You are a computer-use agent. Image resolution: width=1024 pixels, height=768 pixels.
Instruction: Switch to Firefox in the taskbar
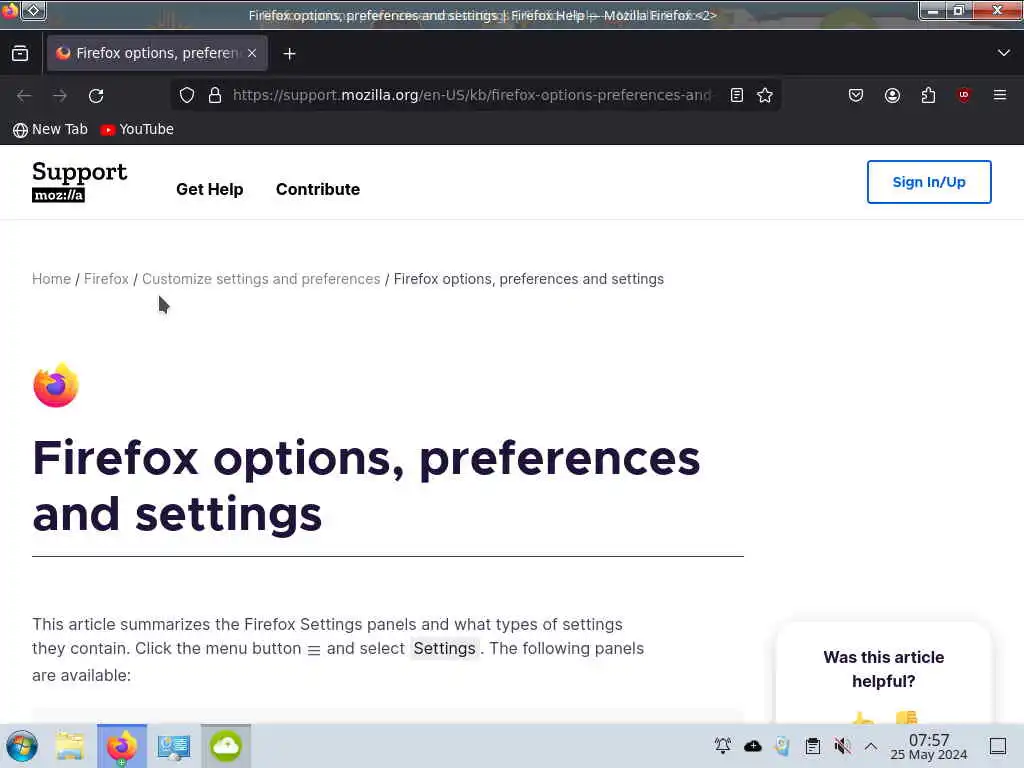(x=122, y=746)
